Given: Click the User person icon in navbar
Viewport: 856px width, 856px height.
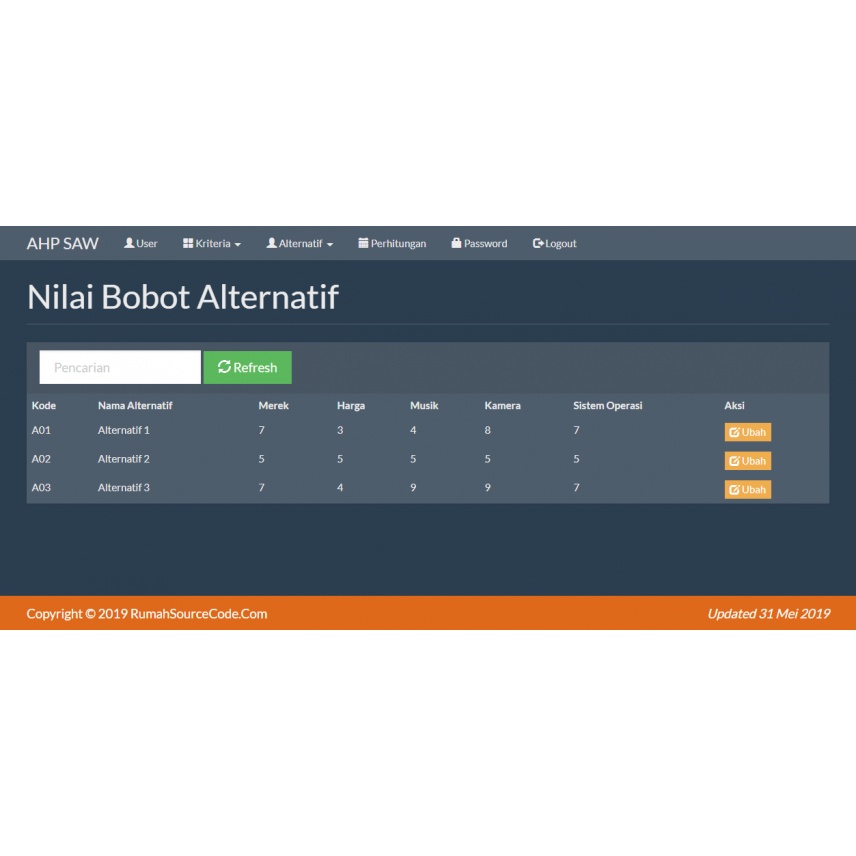Looking at the screenshot, I should (x=129, y=243).
